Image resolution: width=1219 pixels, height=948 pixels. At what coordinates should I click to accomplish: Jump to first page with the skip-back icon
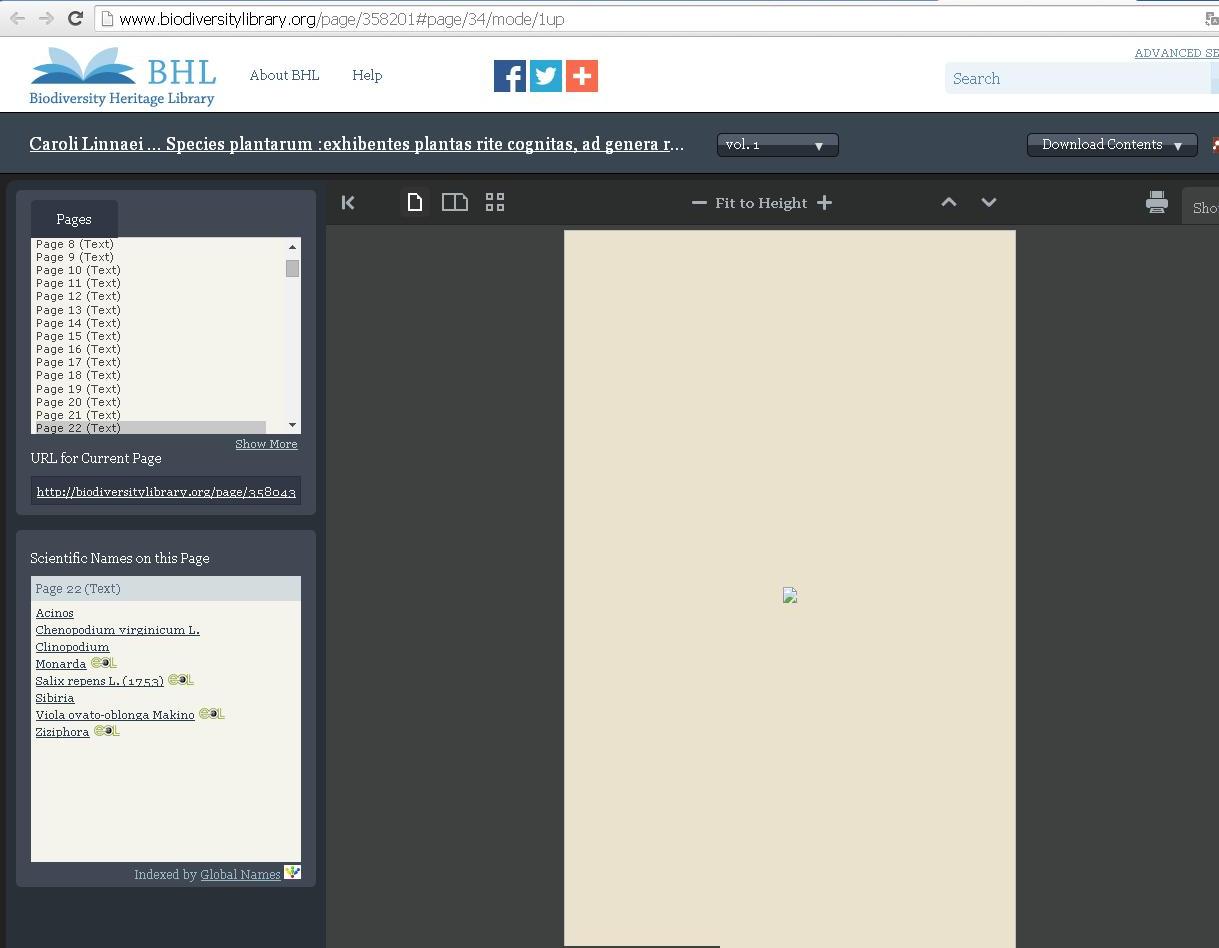348,203
